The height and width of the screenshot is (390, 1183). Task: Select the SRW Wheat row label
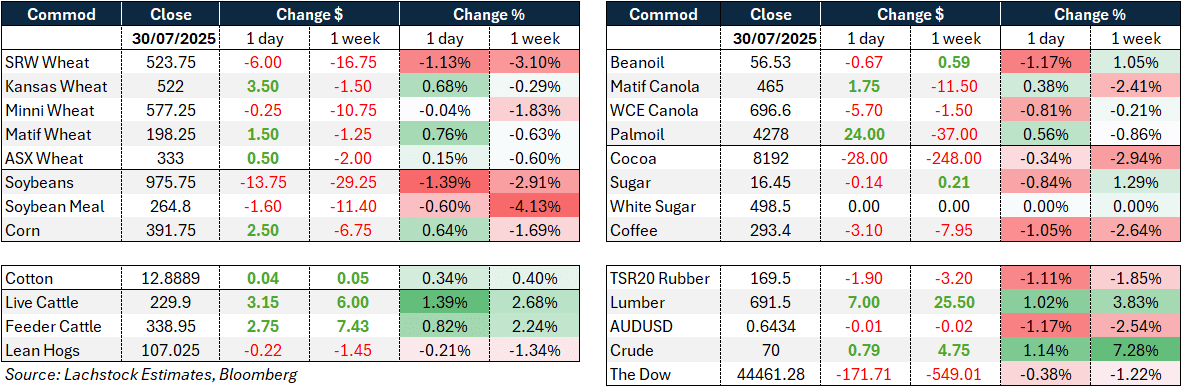coord(42,62)
